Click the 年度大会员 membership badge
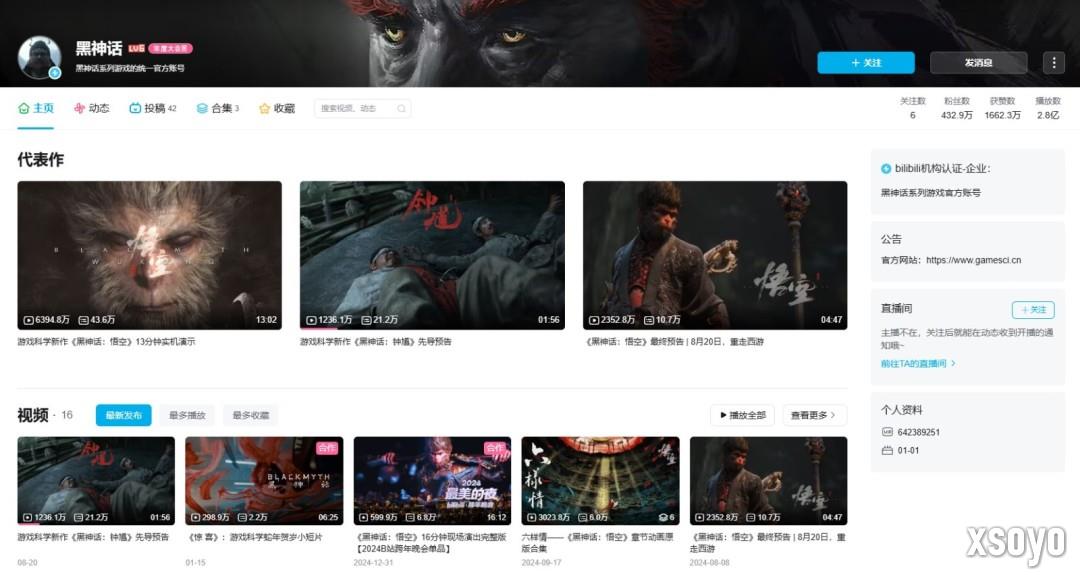The image size is (1080, 575). 170,48
